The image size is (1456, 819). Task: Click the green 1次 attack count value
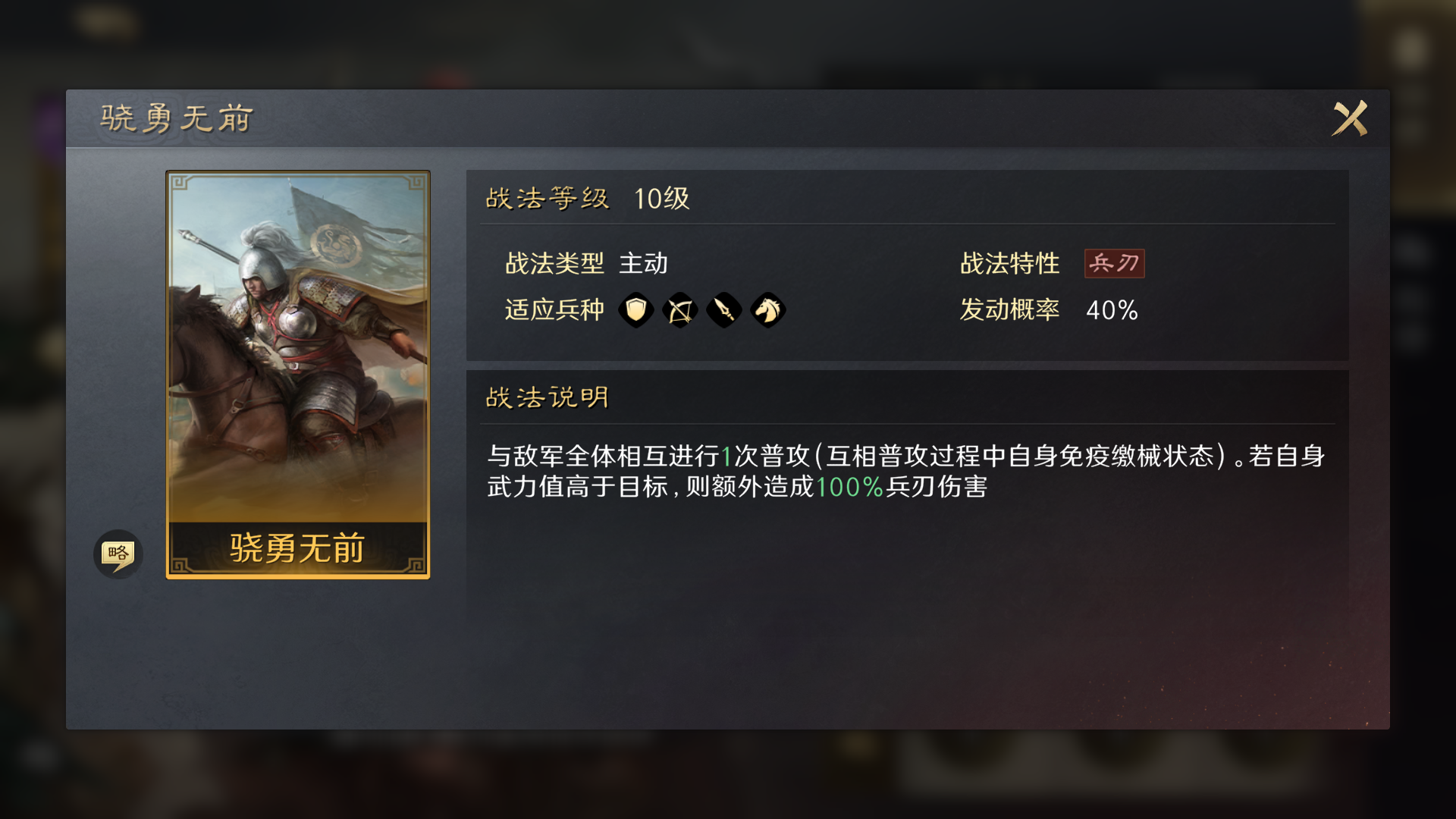(x=739, y=457)
